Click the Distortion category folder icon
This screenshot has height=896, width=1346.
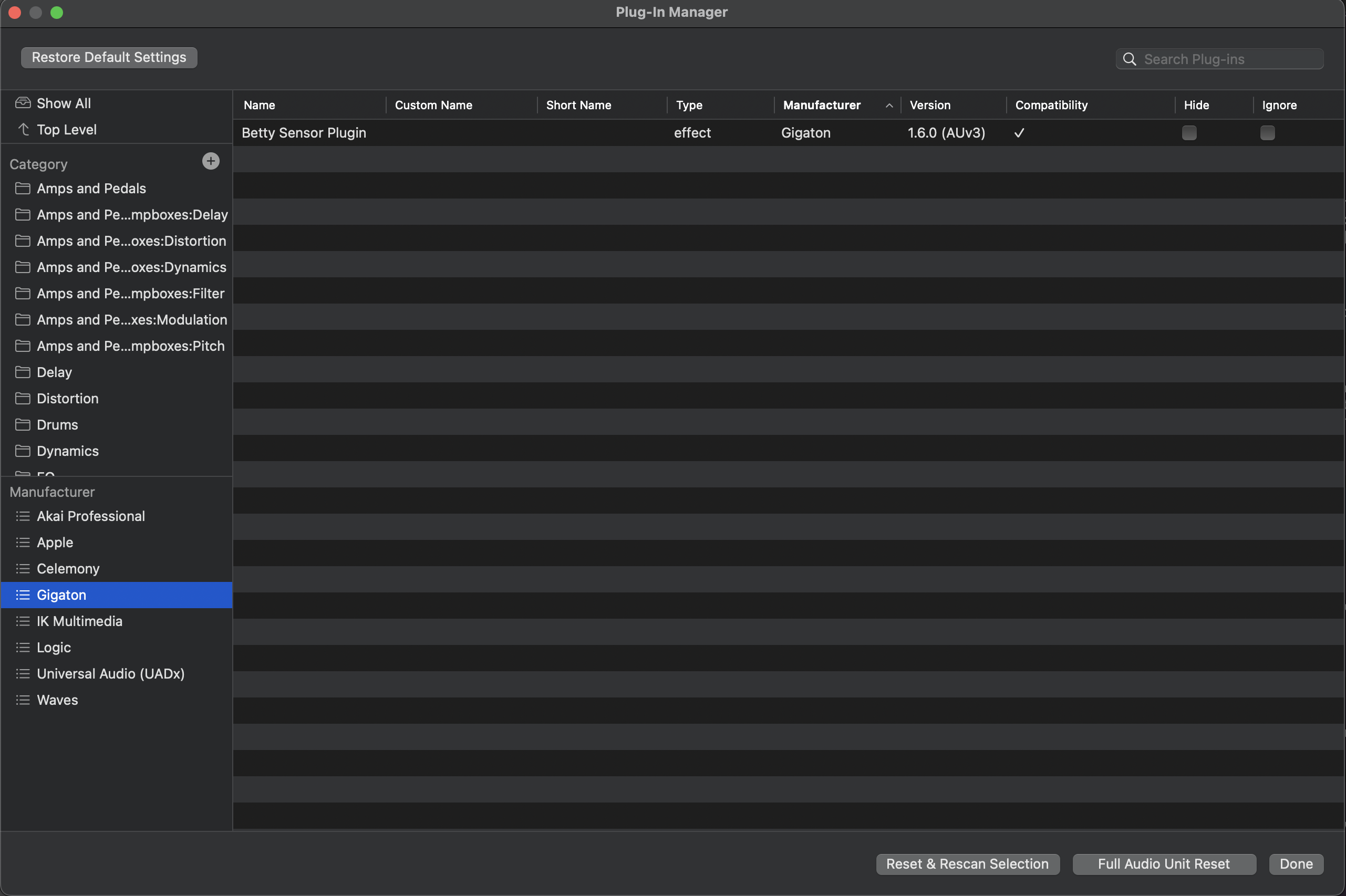(x=23, y=398)
